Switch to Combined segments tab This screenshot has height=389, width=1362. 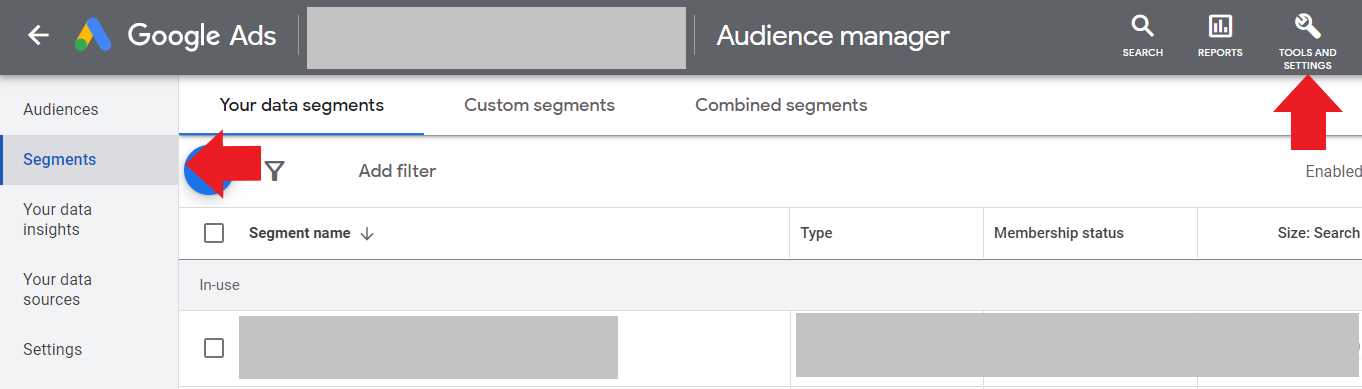pos(781,105)
